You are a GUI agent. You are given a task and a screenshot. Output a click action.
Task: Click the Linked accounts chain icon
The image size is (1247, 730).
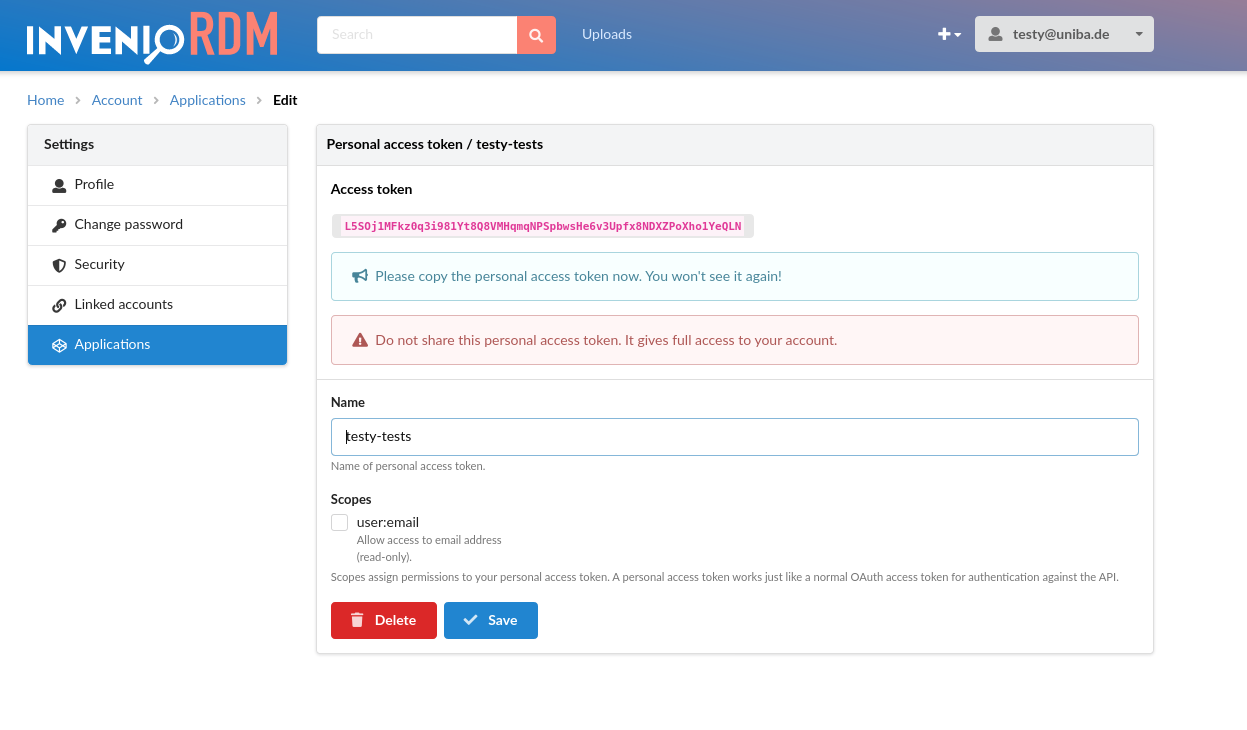point(58,304)
